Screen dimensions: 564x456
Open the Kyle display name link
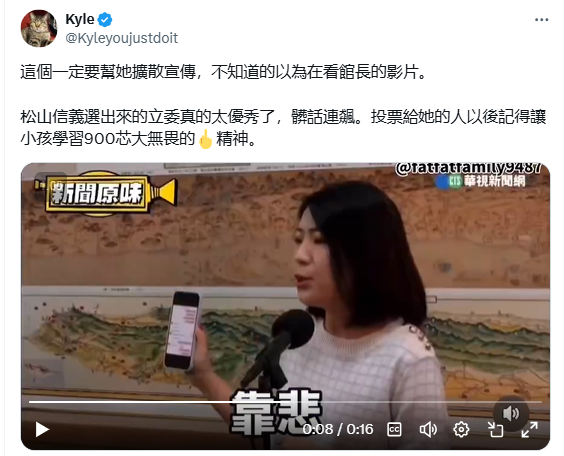pos(79,19)
